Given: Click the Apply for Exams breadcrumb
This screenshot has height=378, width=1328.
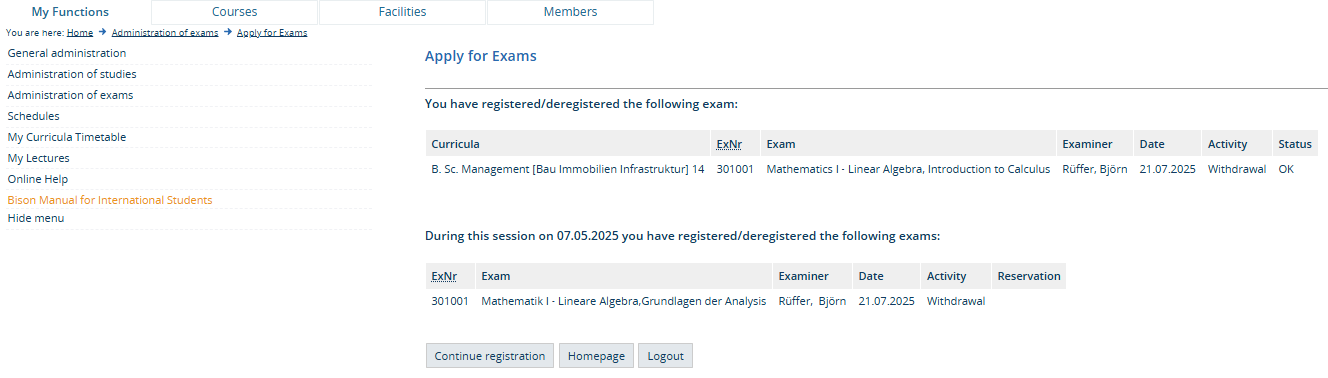Looking at the screenshot, I should 272,33.
